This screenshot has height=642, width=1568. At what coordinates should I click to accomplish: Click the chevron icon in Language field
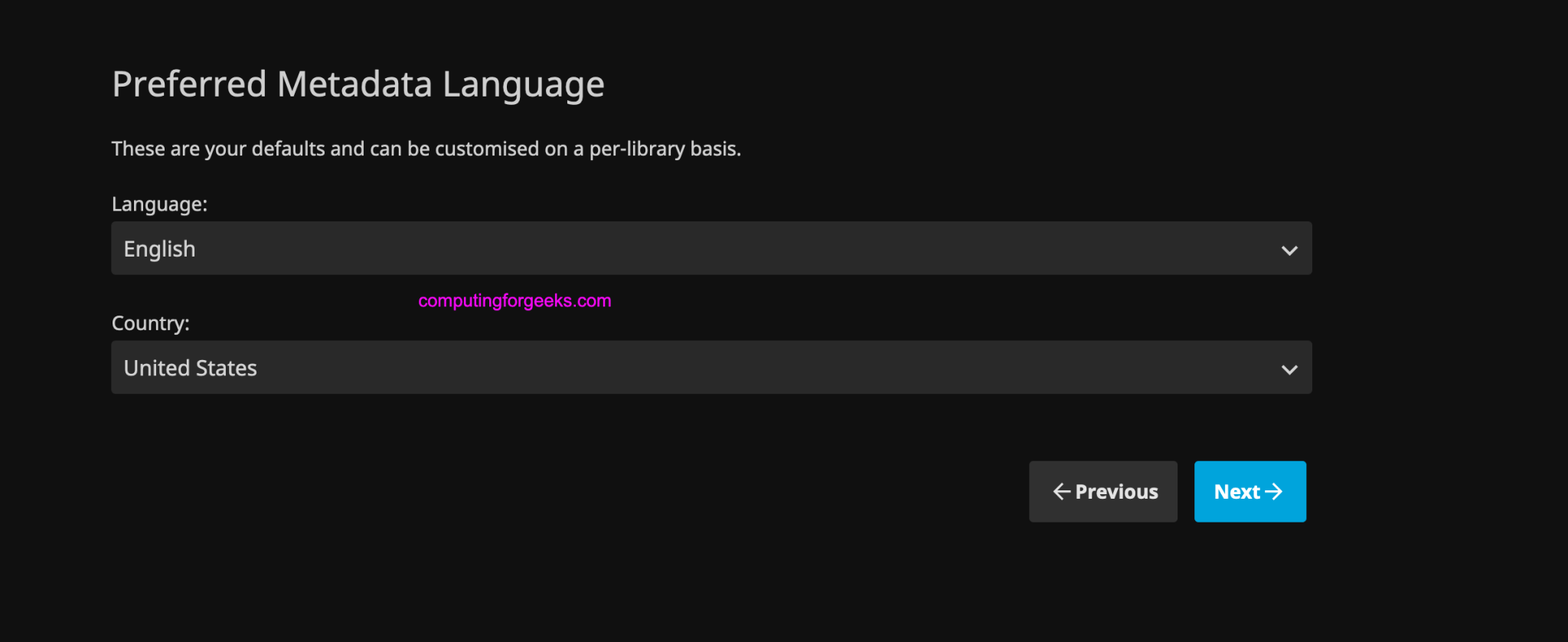1289,251
